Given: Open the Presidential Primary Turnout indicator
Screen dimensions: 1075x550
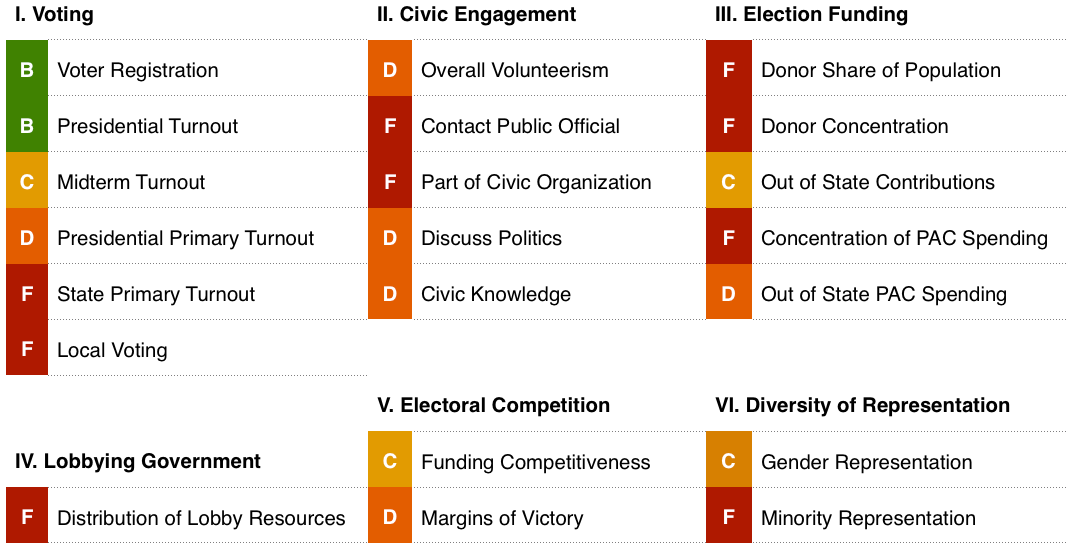Looking at the screenshot, I should click(185, 238).
